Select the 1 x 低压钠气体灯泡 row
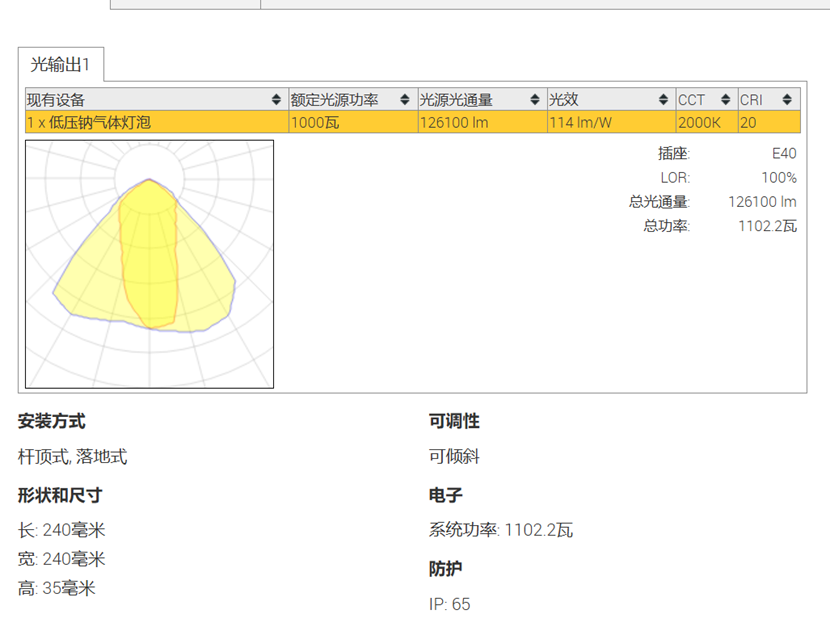The image size is (830, 631). [413, 122]
